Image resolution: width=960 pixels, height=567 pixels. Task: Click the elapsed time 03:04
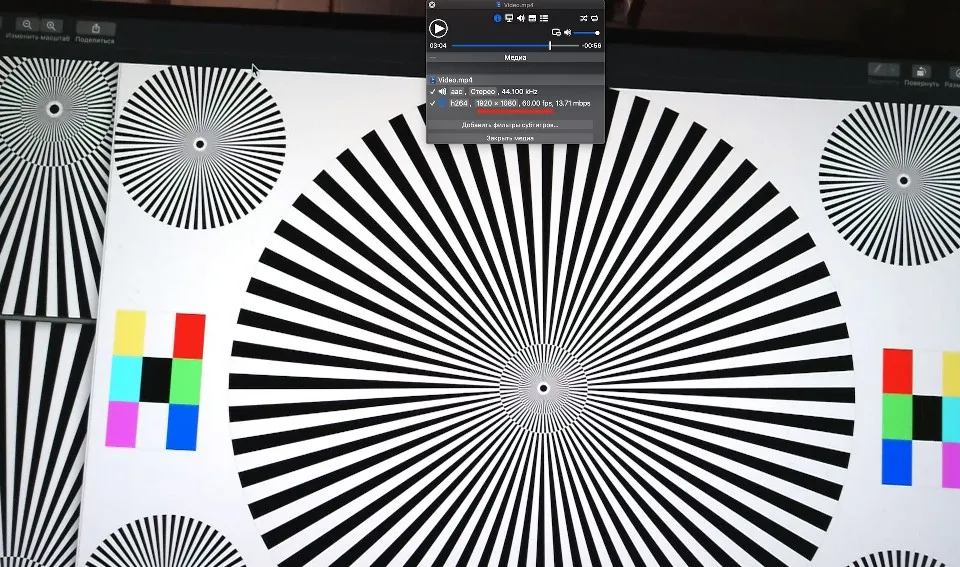tap(438, 46)
